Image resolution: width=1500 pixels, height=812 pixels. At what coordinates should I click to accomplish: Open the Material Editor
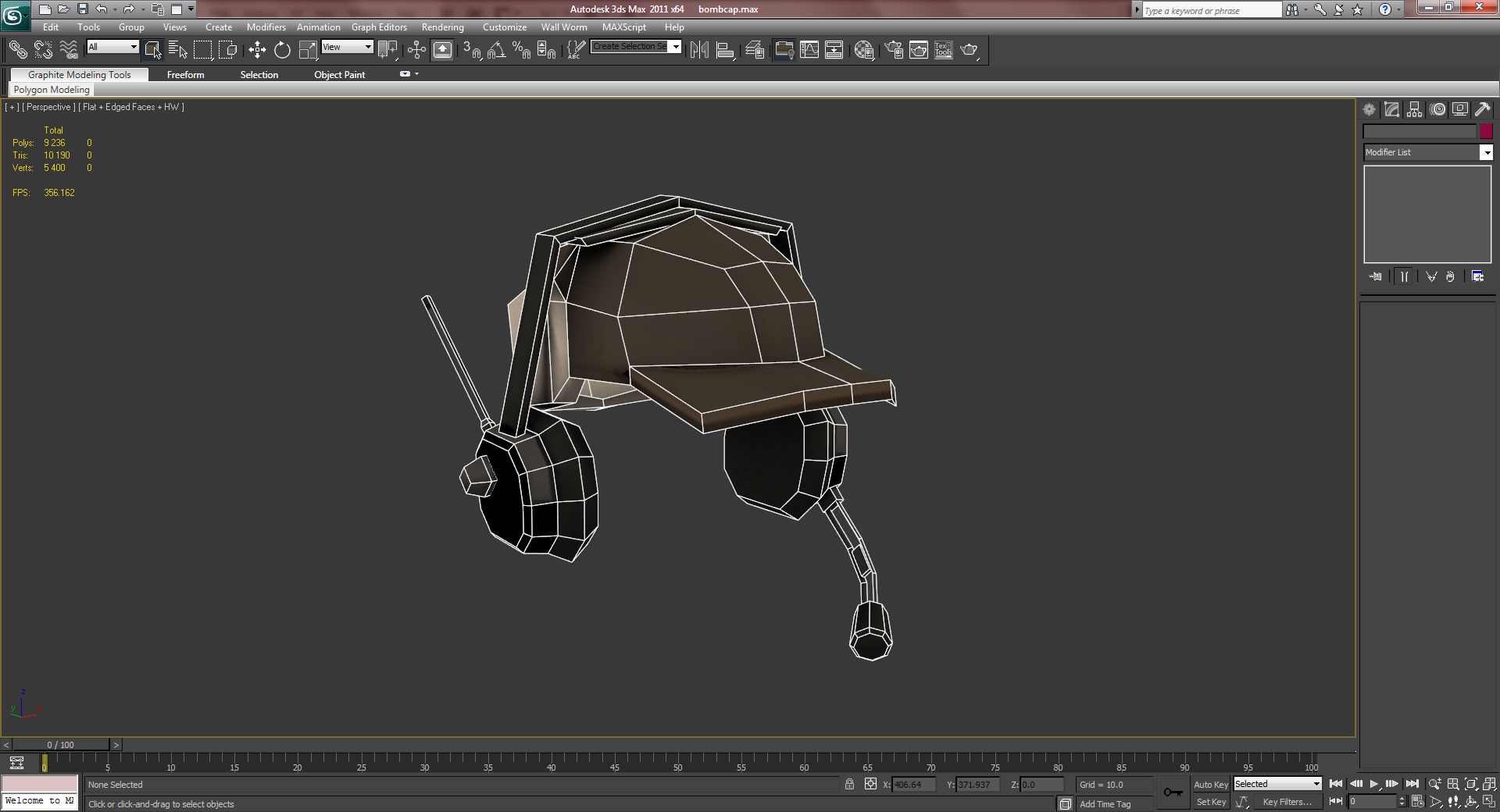click(x=863, y=50)
